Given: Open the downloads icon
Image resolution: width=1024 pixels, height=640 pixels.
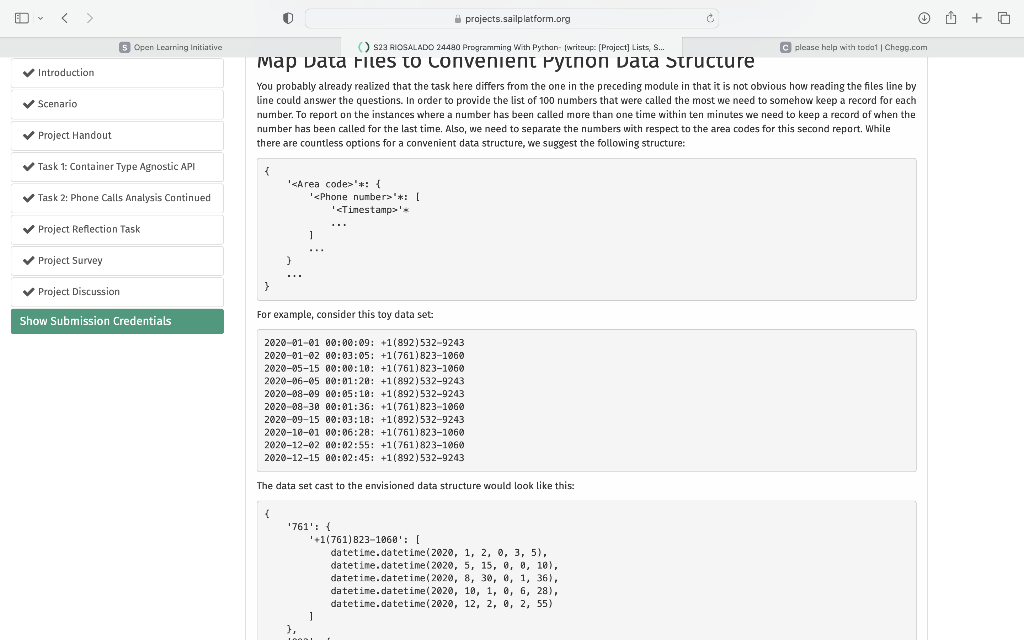Looking at the screenshot, I should 924,18.
